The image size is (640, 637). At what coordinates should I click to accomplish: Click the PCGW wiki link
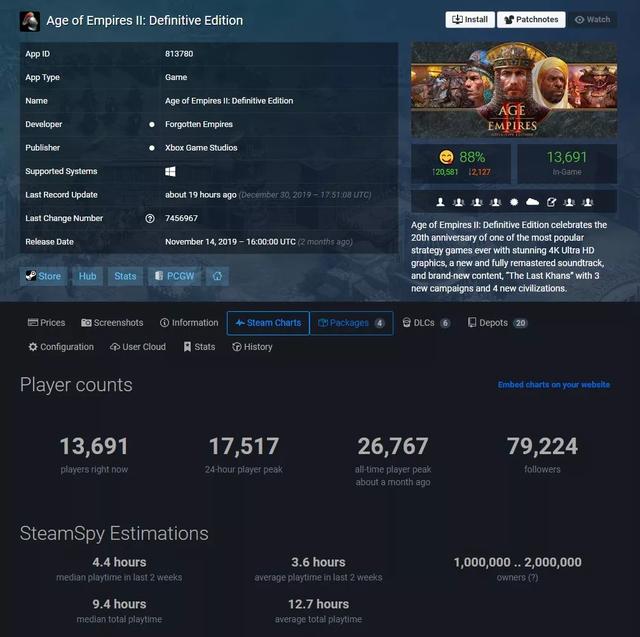pos(175,276)
